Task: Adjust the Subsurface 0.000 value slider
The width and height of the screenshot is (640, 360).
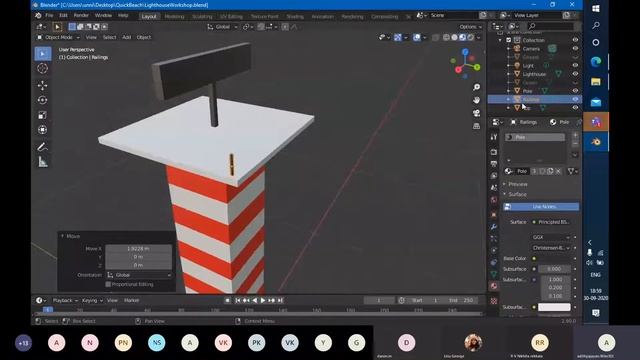Action: (x=554, y=269)
